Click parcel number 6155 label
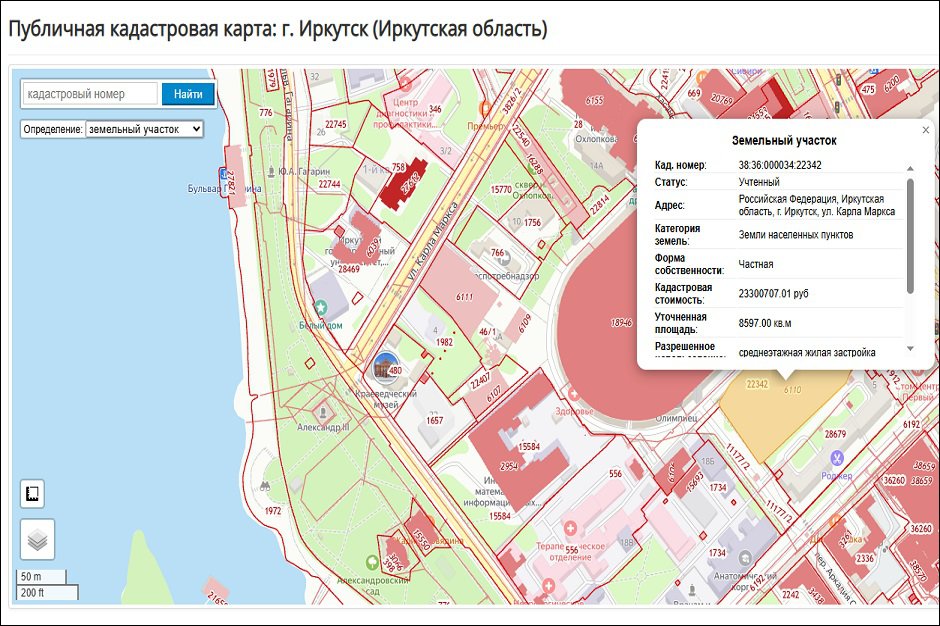Viewport: 940px width, 626px height. coord(594,100)
